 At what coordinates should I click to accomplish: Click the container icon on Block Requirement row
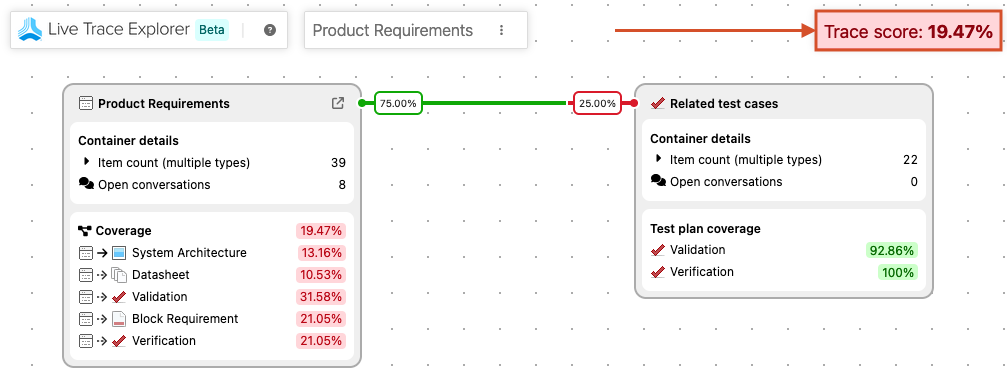[x=85, y=318]
